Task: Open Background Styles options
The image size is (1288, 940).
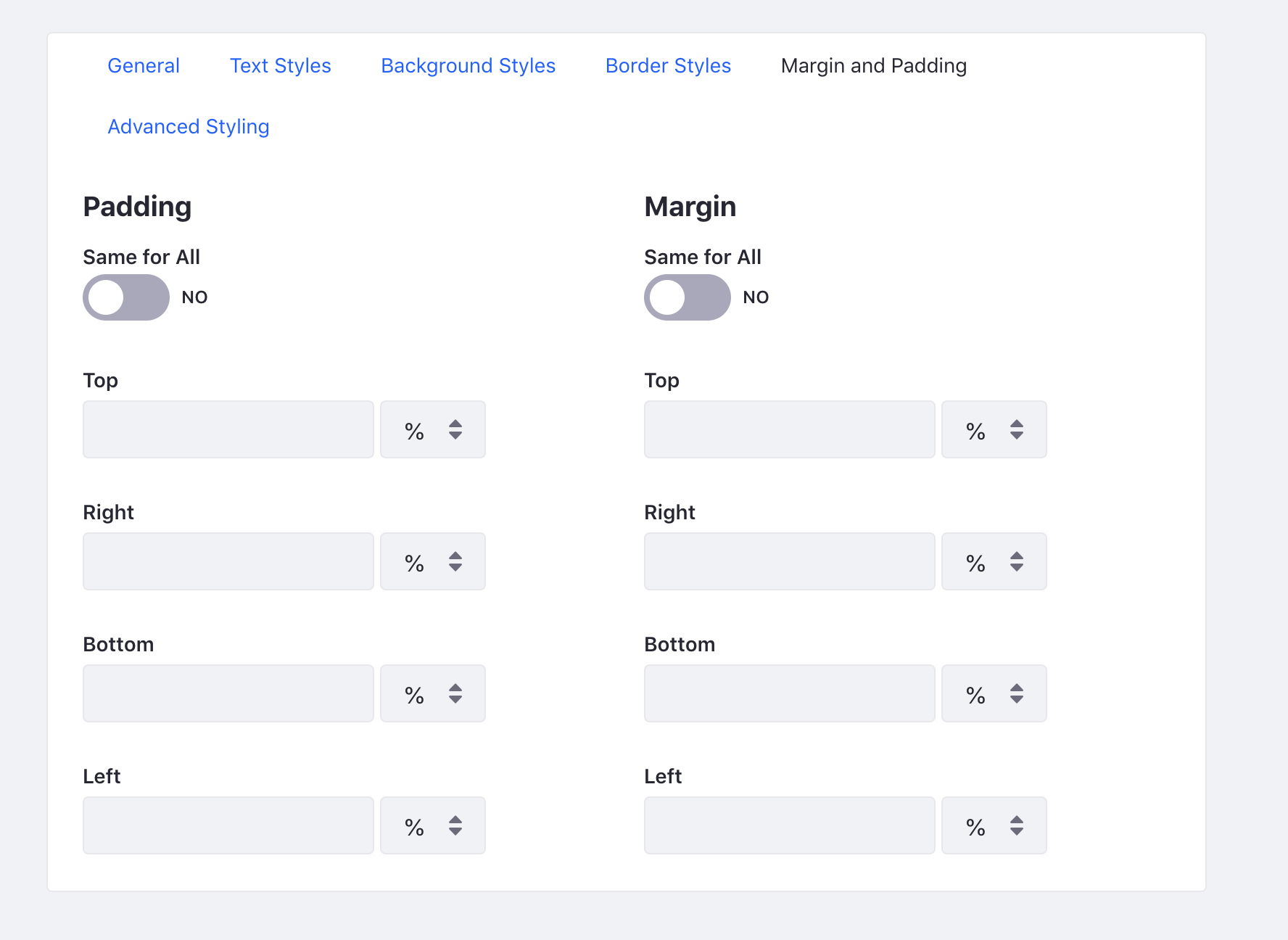Action: click(468, 65)
